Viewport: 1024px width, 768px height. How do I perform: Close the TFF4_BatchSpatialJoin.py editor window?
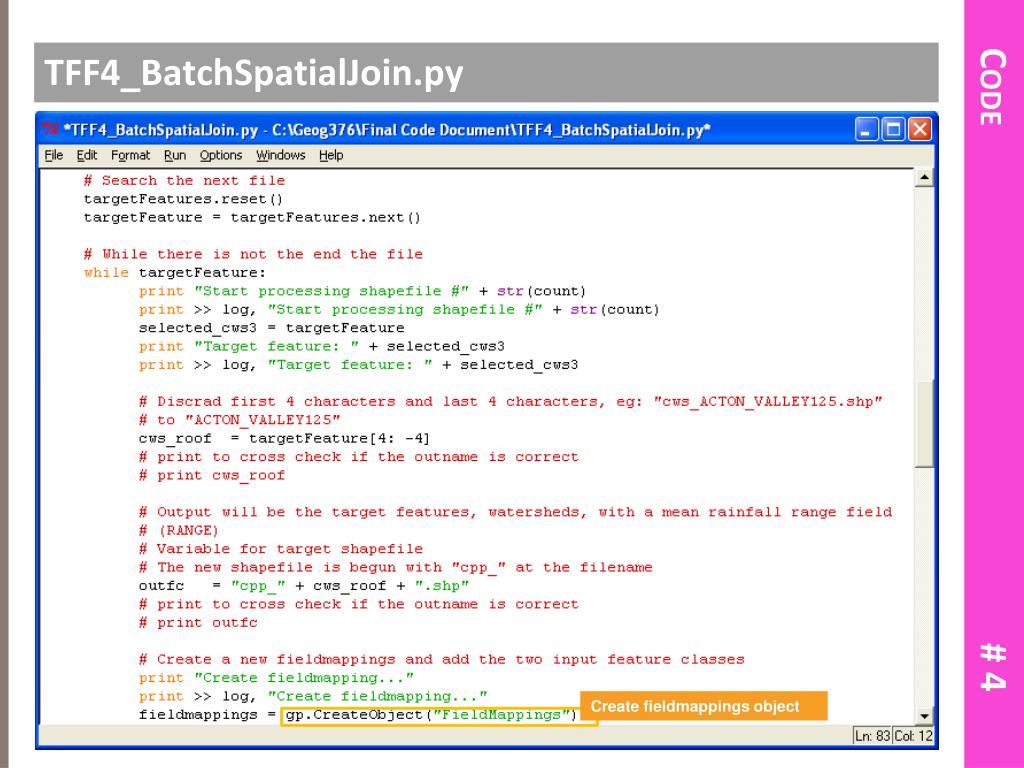[920, 129]
